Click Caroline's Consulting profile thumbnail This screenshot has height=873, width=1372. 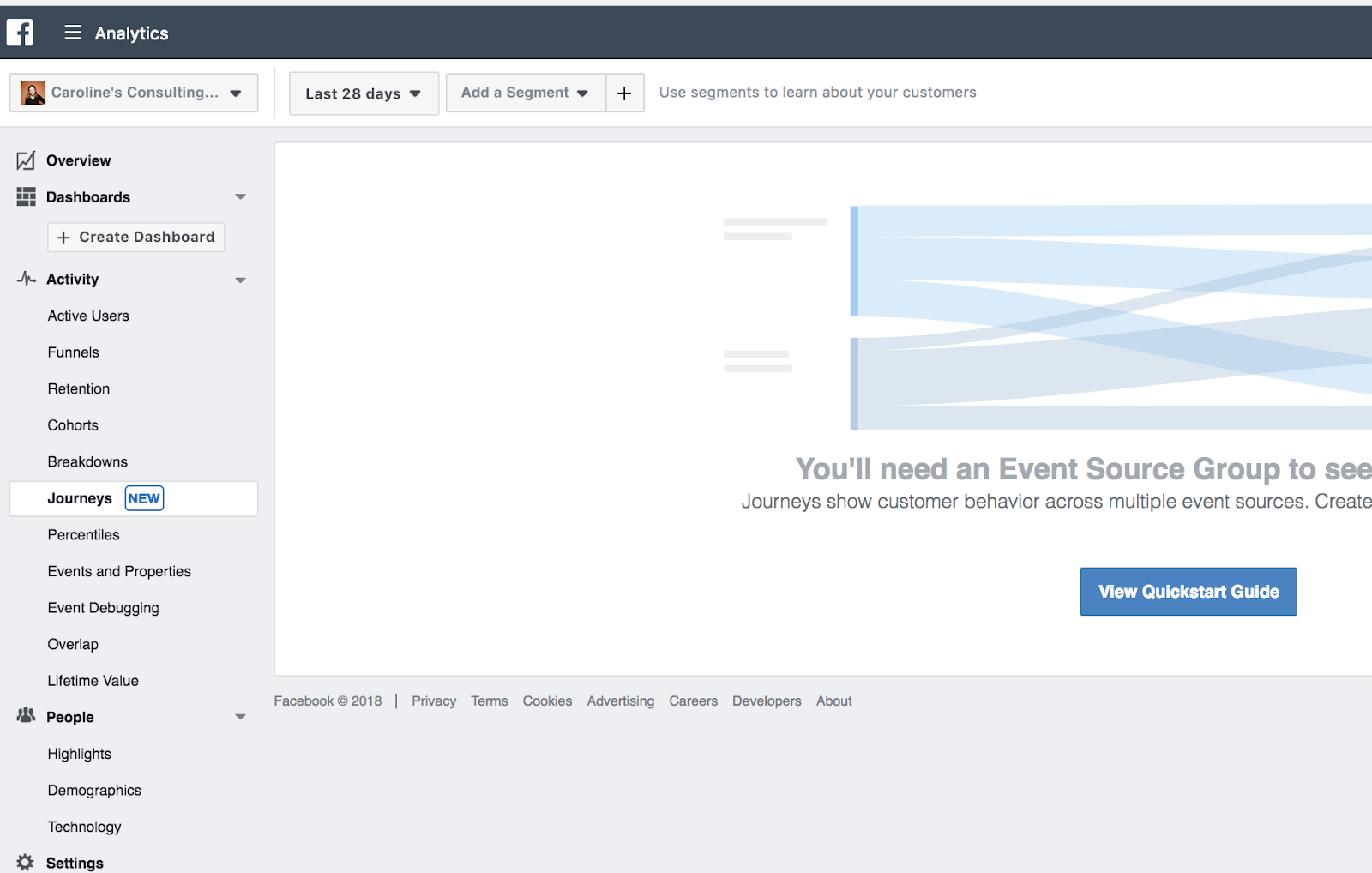33,93
